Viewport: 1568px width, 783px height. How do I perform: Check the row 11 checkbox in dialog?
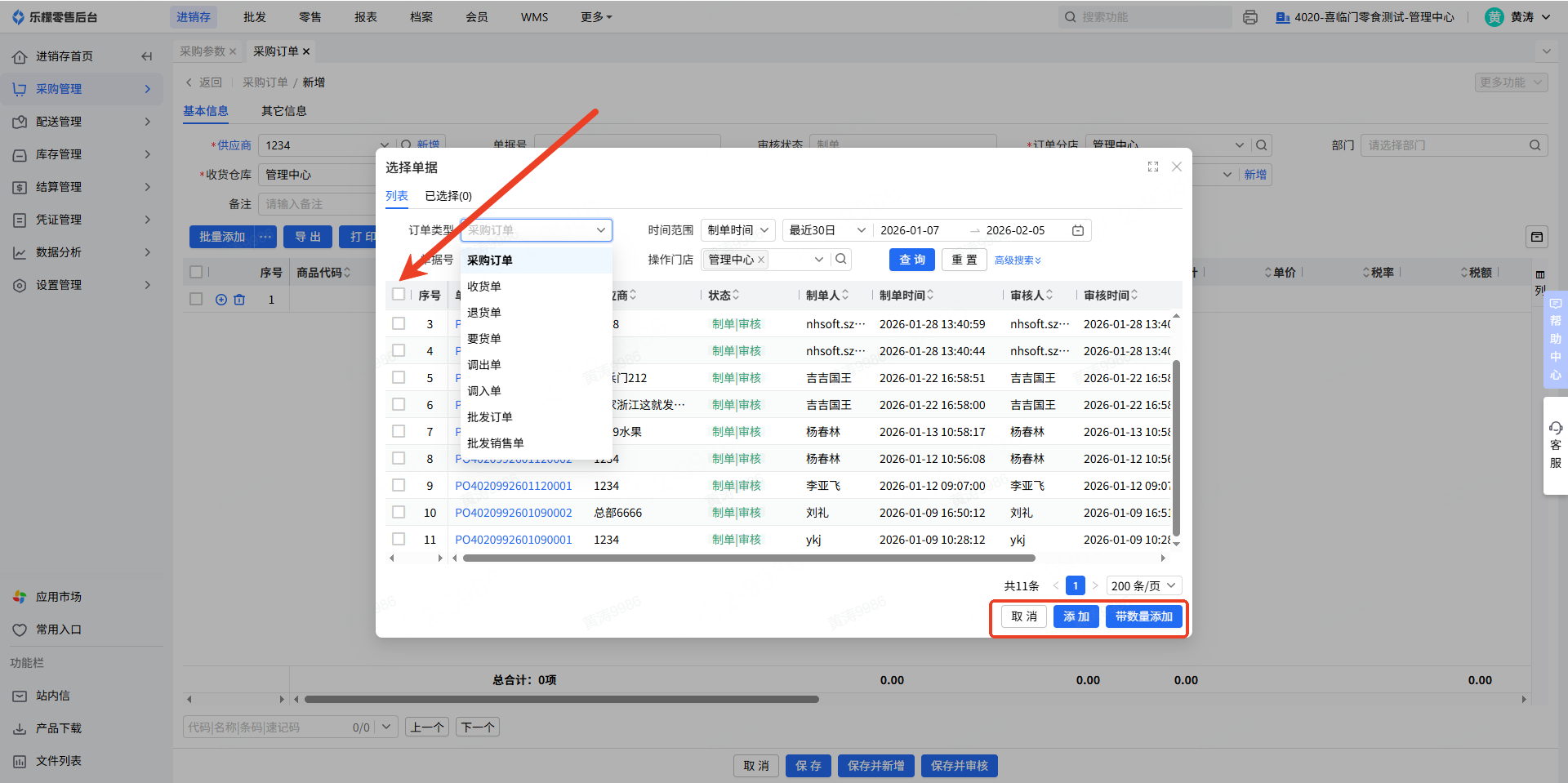(x=399, y=539)
